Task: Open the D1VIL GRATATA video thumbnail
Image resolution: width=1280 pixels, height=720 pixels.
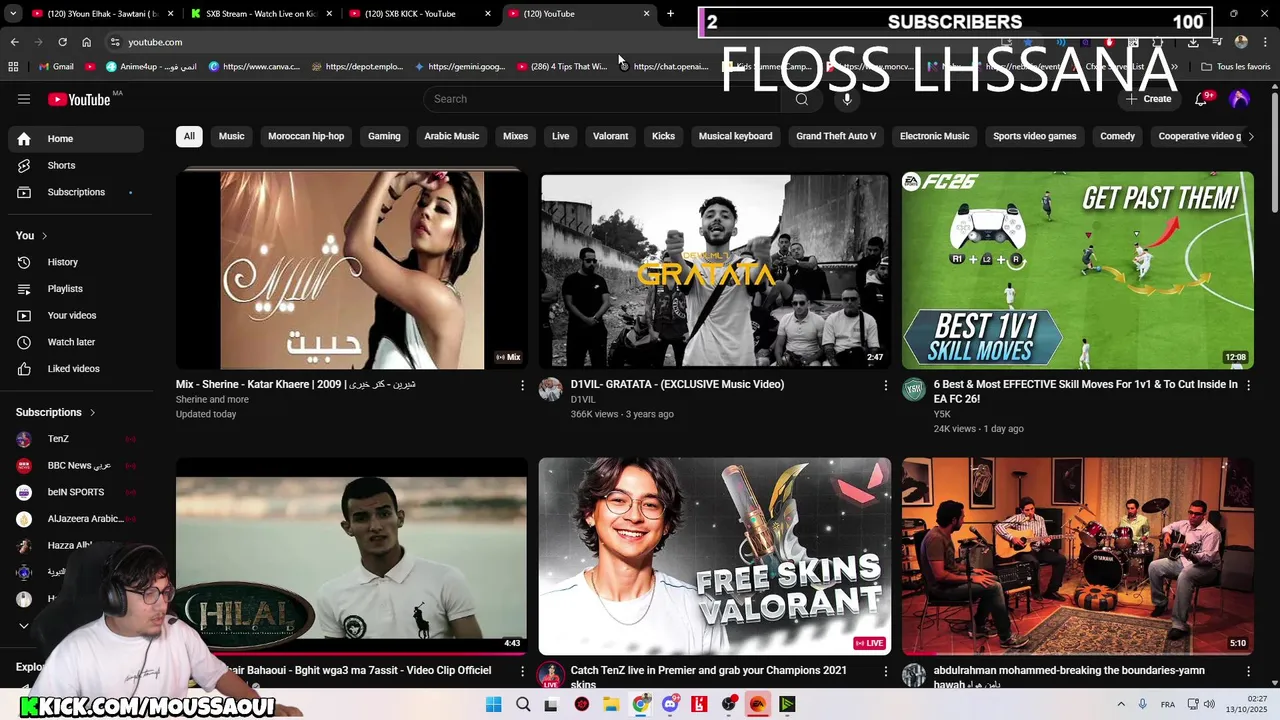Action: point(714,270)
